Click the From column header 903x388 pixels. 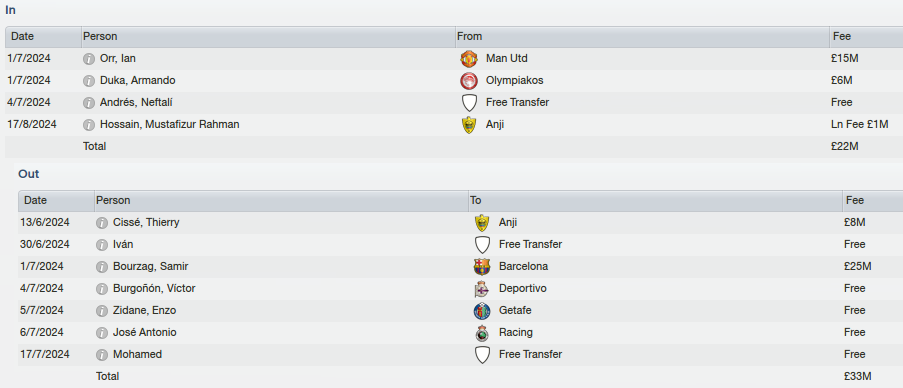642,37
